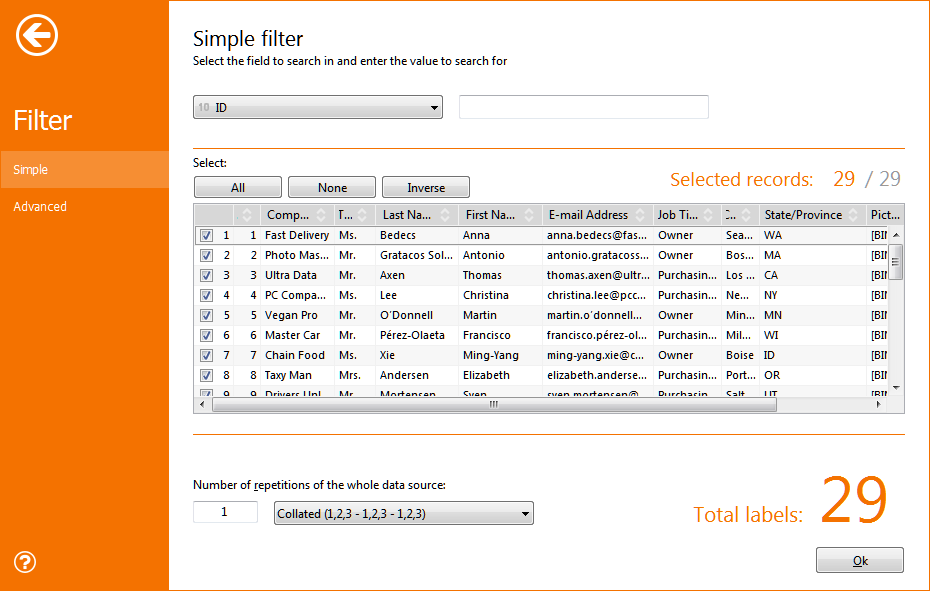Open help via question mark icon
Image resolution: width=930 pixels, height=591 pixels.
coord(26,562)
